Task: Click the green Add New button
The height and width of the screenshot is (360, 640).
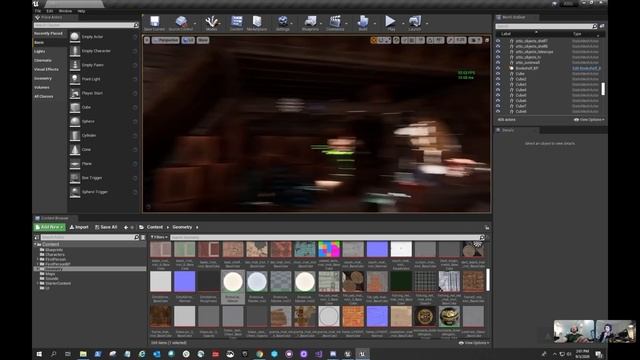Action: coord(49,227)
